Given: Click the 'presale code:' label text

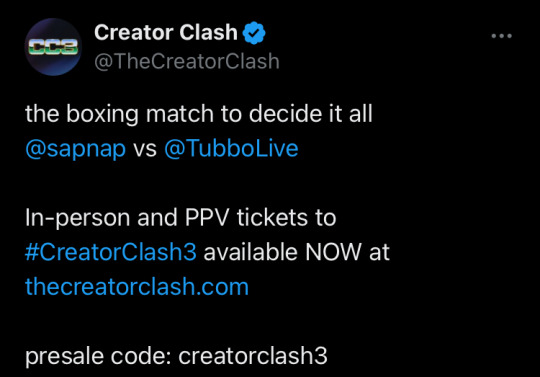Looking at the screenshot, I should click(x=98, y=356).
